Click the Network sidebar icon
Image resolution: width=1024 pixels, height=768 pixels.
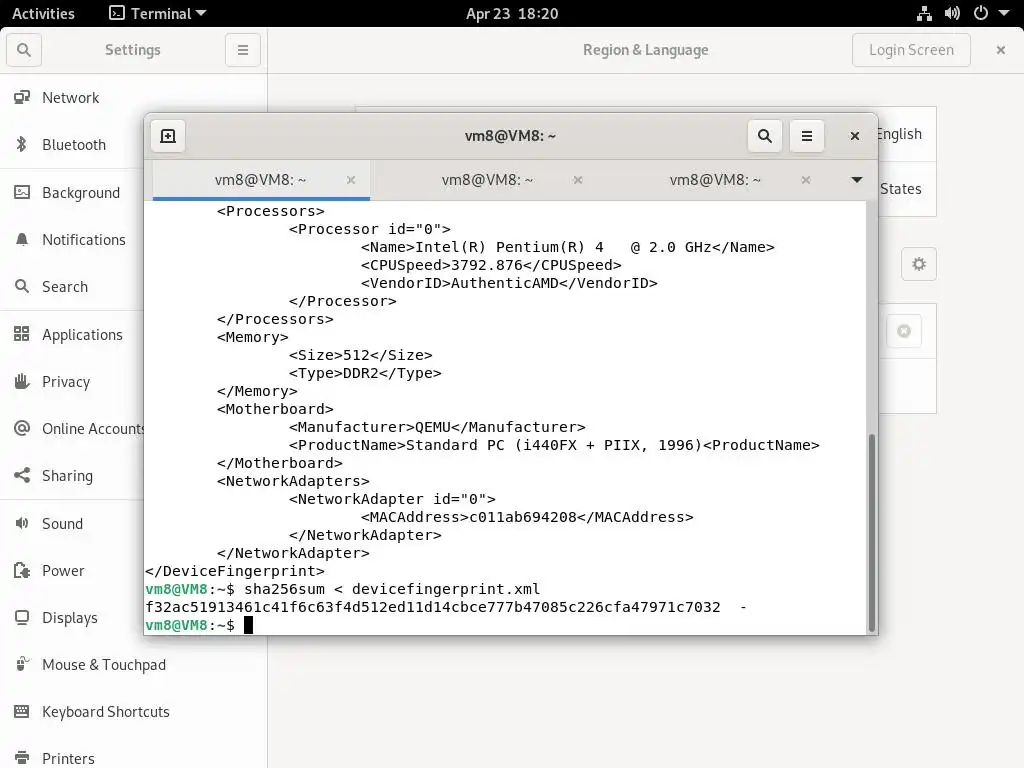coord(22,97)
